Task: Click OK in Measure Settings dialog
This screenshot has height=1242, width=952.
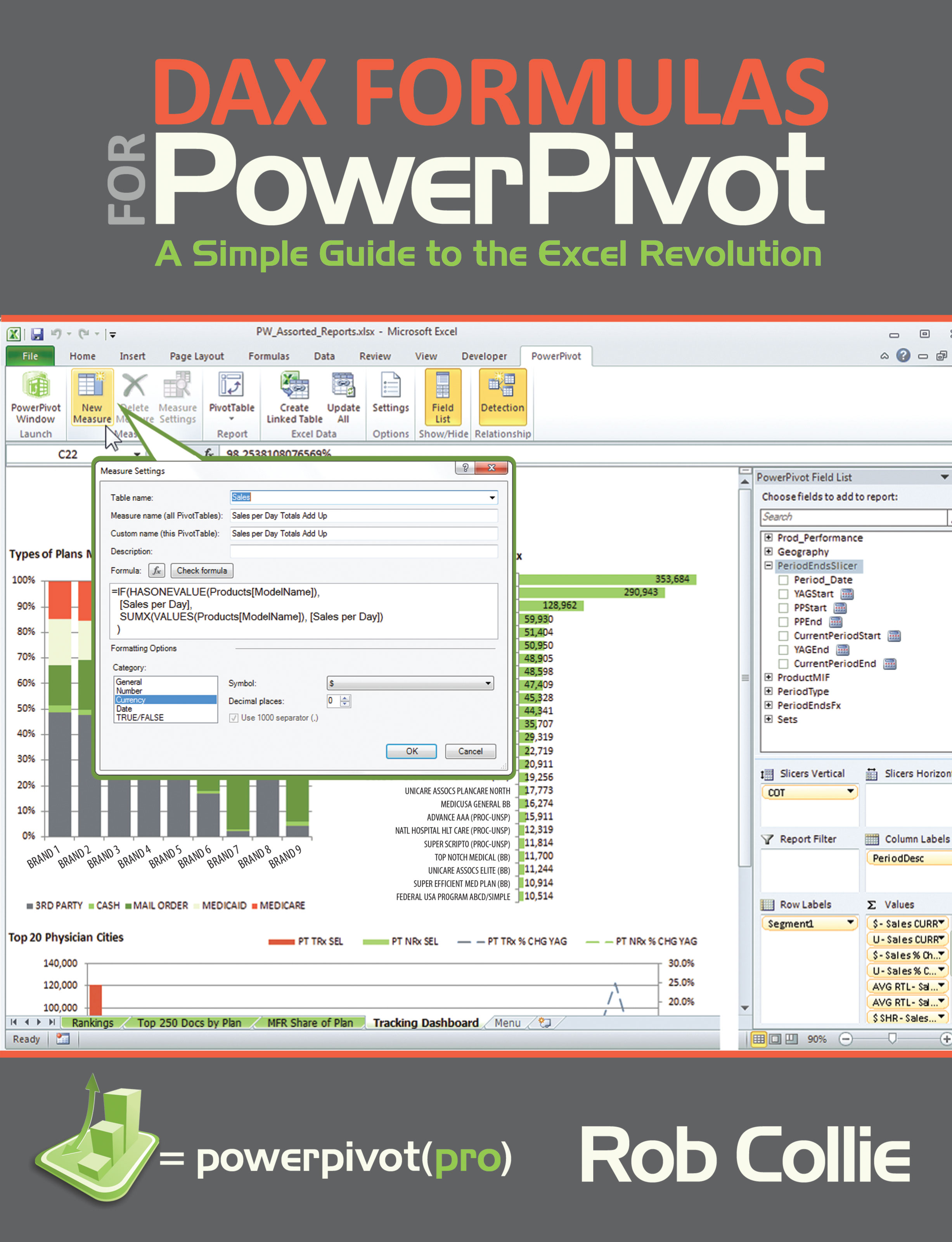Action: [x=411, y=751]
